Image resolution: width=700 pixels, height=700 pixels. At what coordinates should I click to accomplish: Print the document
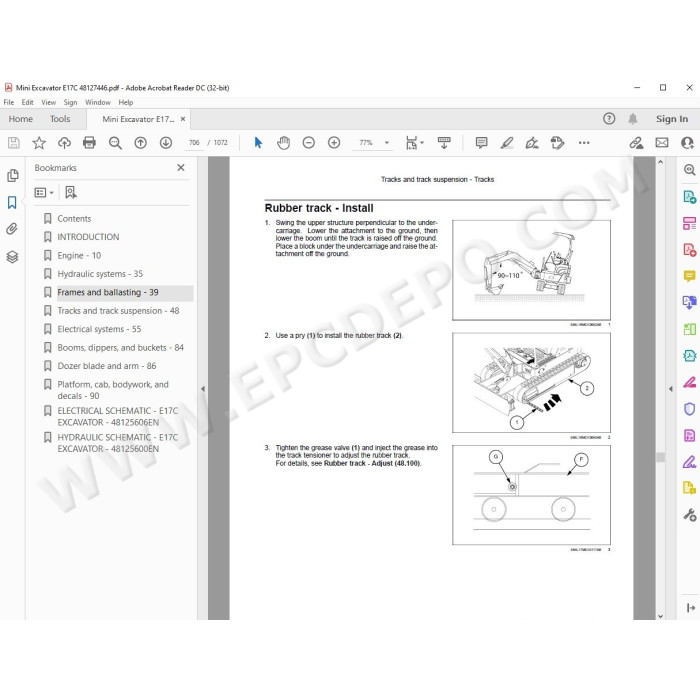tap(89, 143)
